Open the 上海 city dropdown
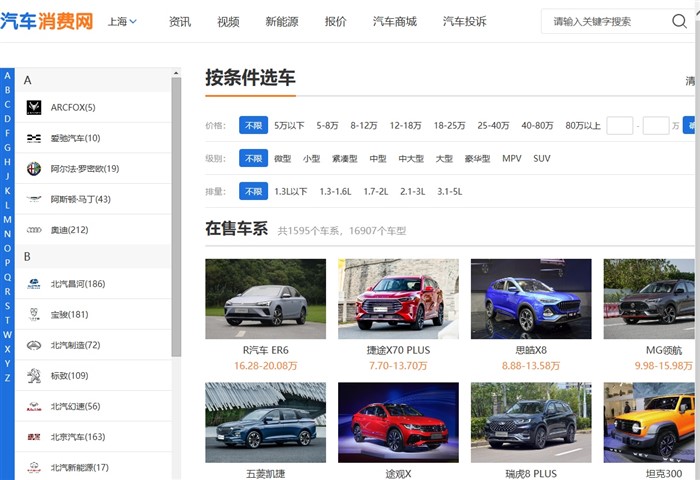Viewport: 700px width, 480px height. (122, 21)
